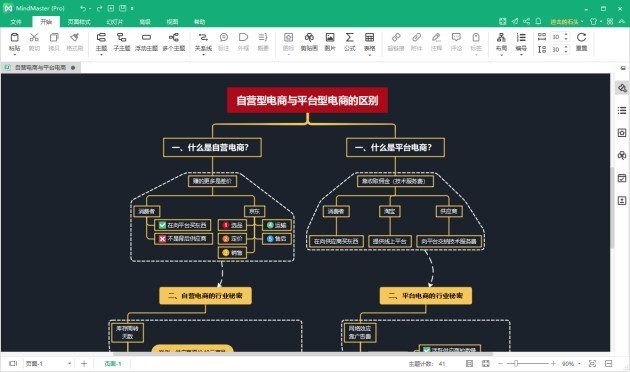Click the Numbering icon in the ribbon
630x372 pixels.
(521, 42)
